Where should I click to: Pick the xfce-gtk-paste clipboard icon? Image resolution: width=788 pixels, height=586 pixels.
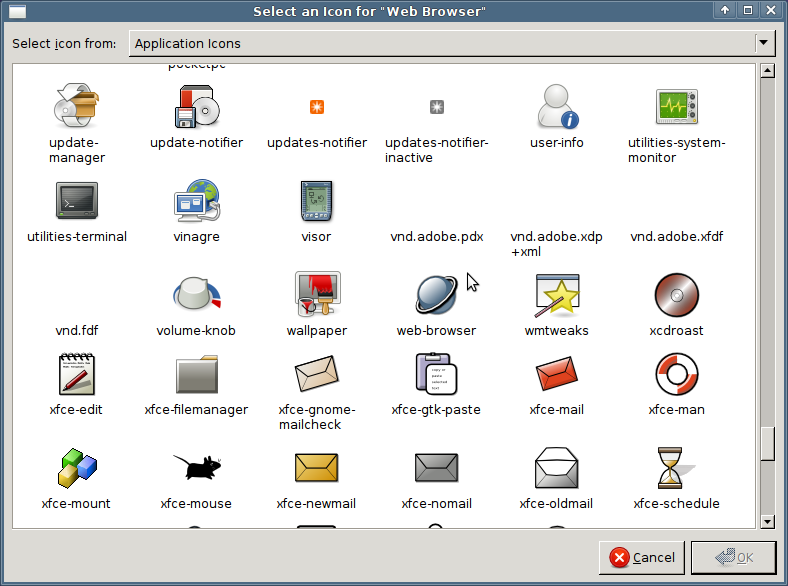[x=436, y=374]
